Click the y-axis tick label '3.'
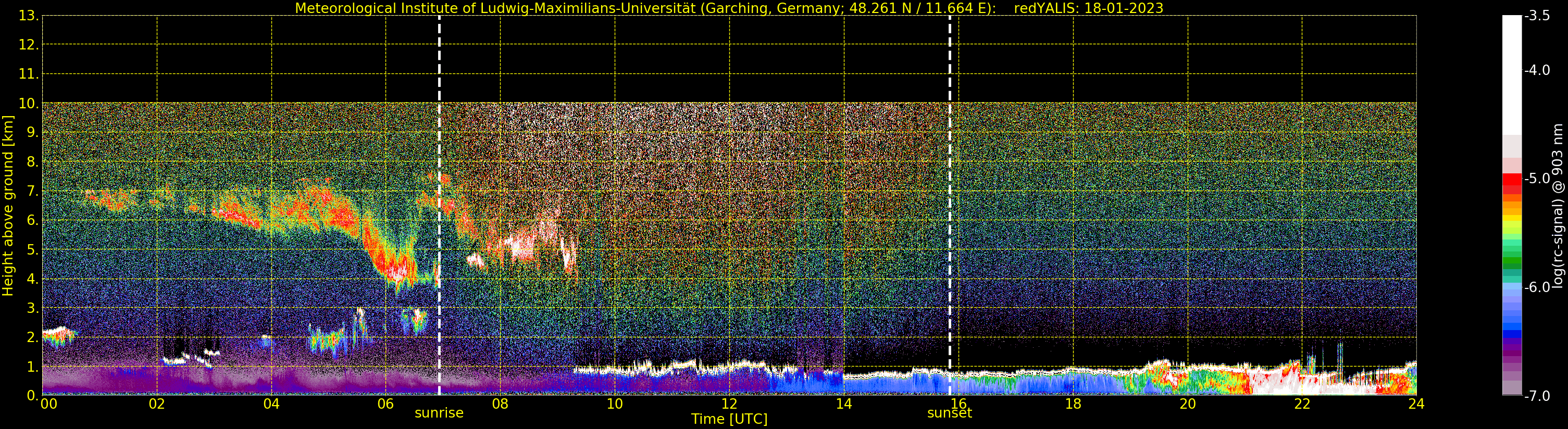 click(33, 308)
